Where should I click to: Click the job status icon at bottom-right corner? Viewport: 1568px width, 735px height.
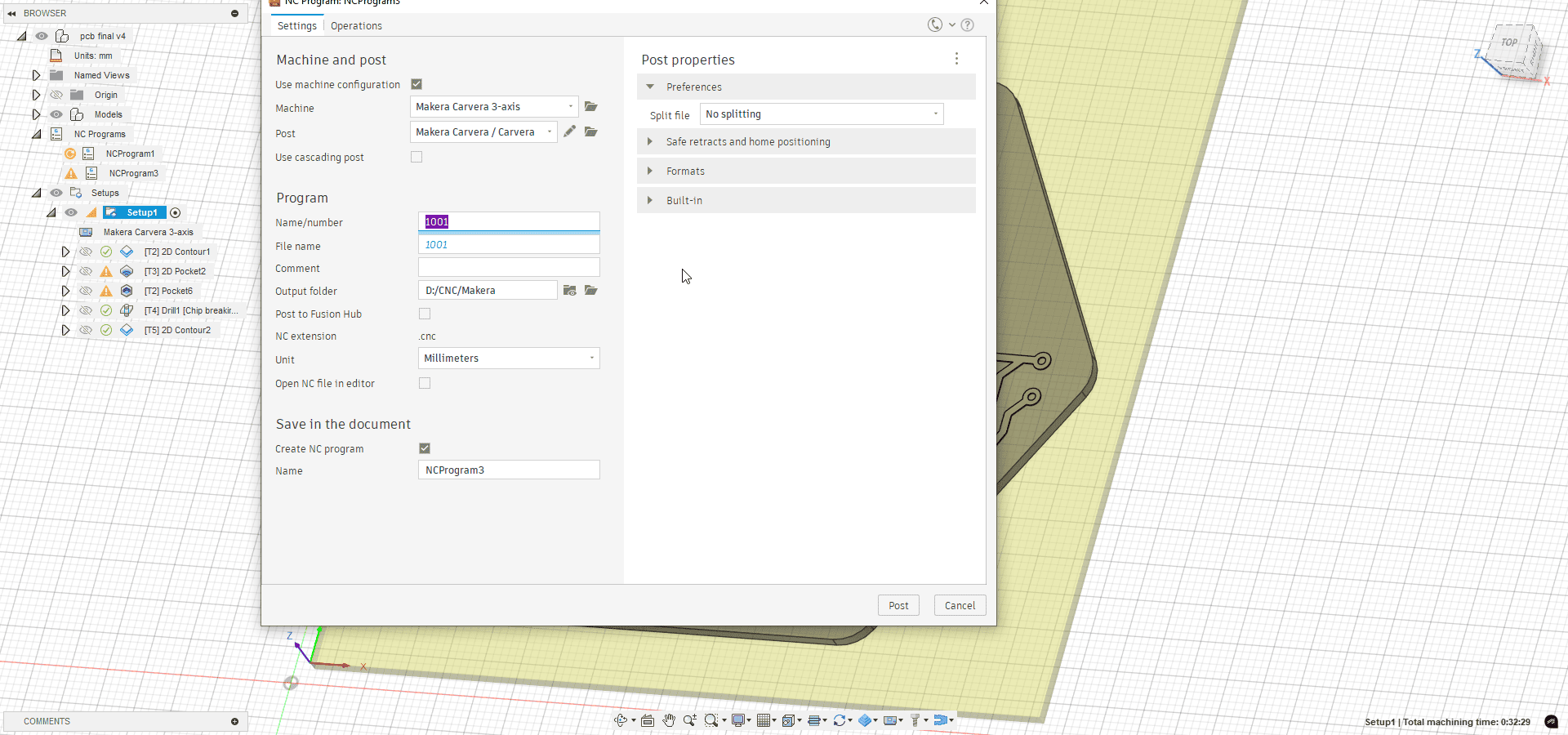coord(1551,721)
